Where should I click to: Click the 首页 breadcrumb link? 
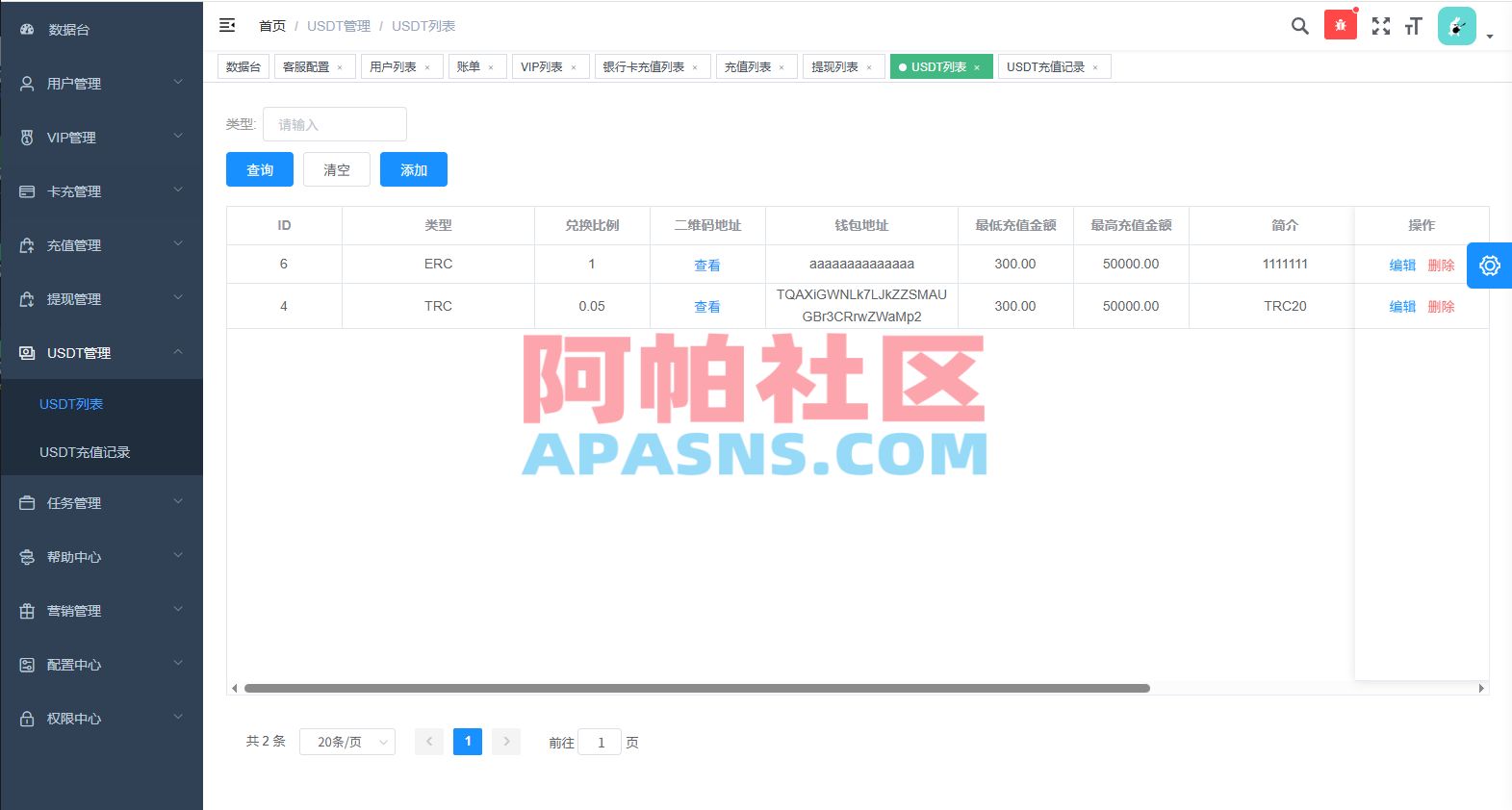click(272, 26)
